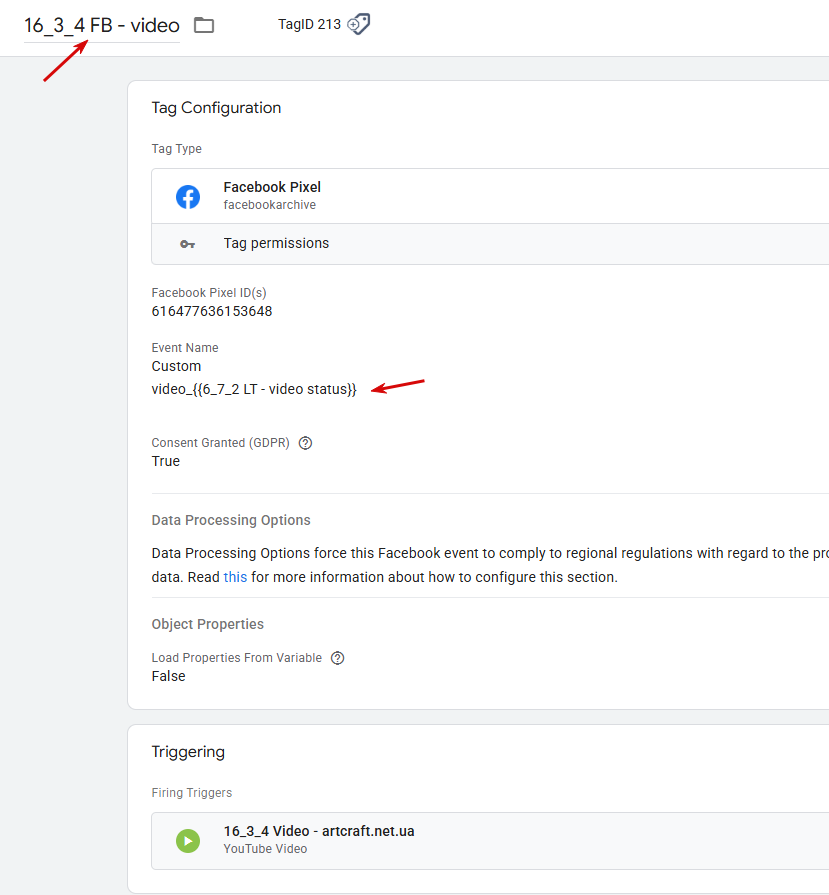The image size is (829, 895).
Task: Click the folder icon beside the tag name
Action: click(x=204, y=25)
